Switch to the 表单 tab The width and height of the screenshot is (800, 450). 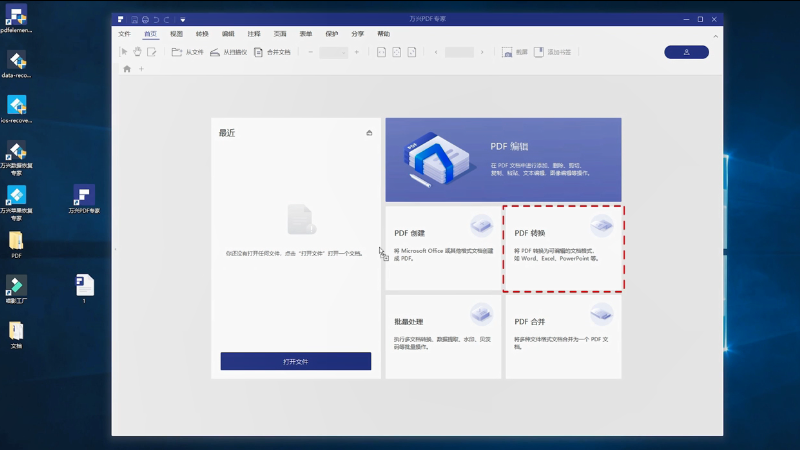[x=306, y=34]
